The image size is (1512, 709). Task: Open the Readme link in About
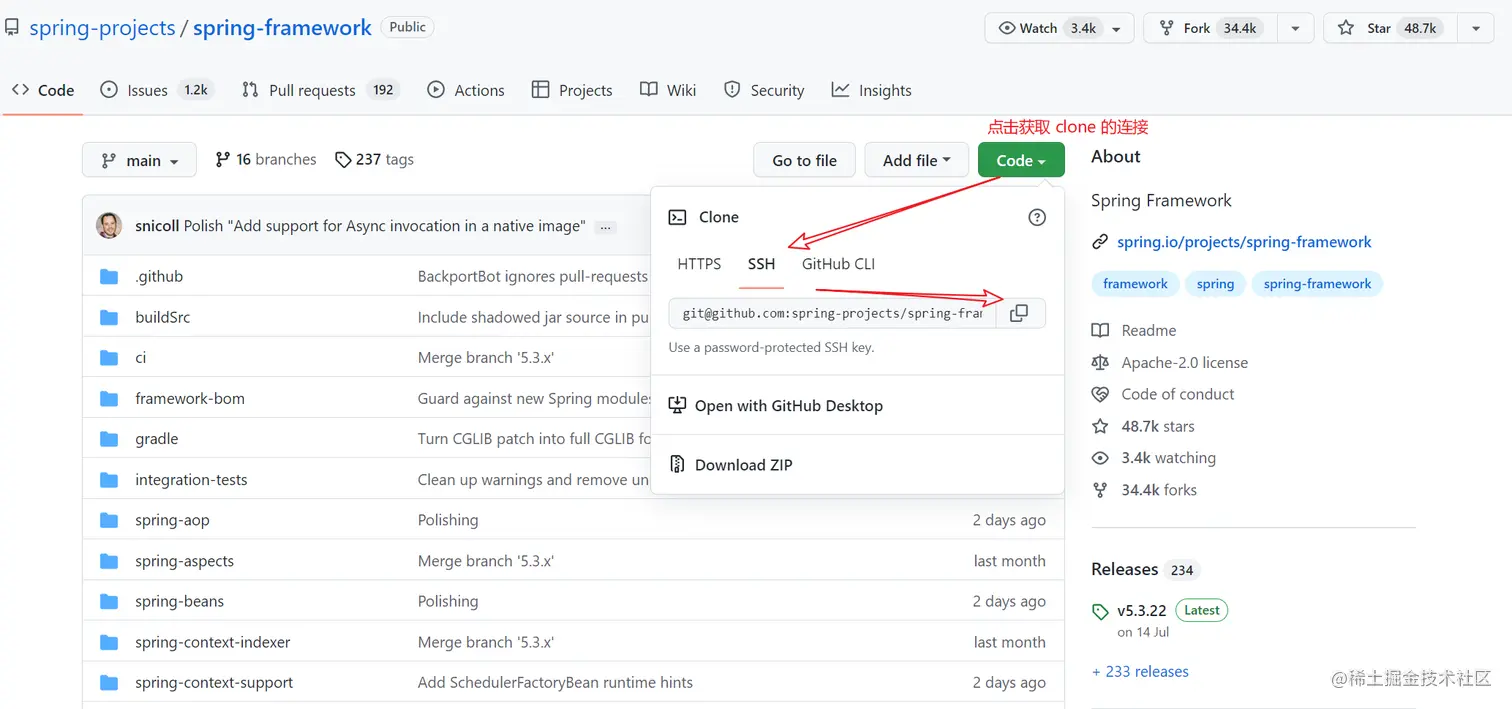[1134, 331]
